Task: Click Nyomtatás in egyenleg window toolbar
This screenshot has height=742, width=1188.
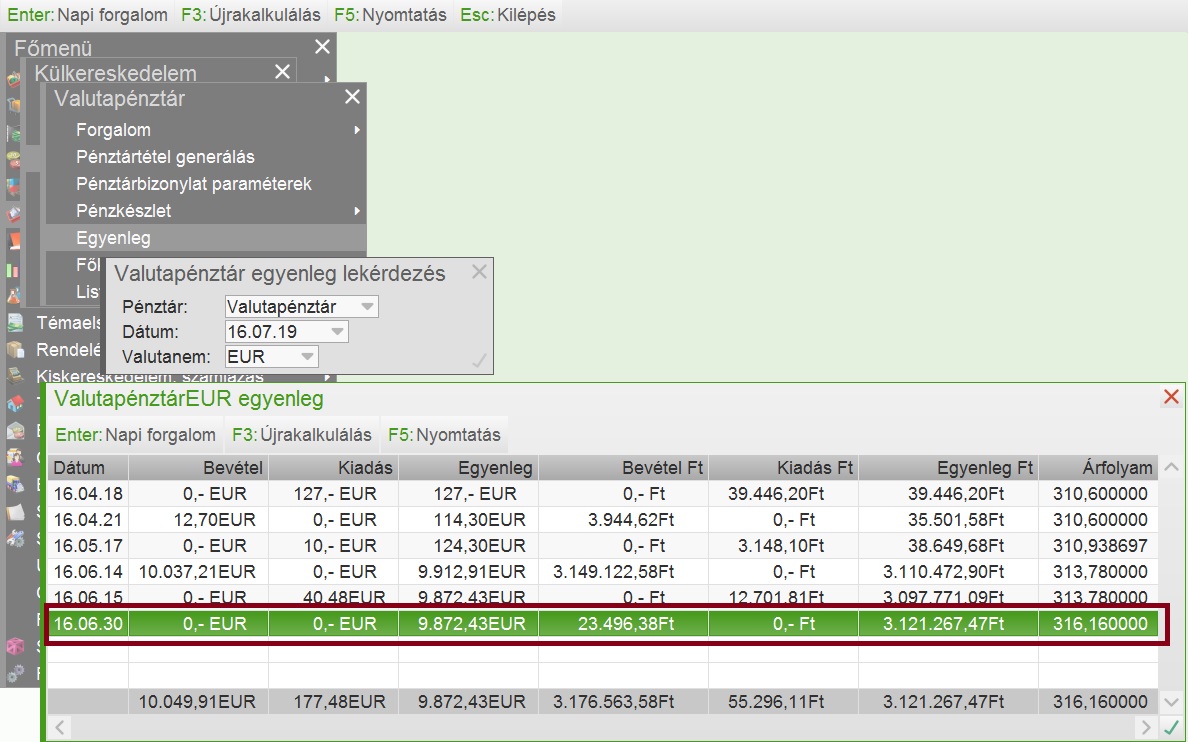Action: (x=444, y=435)
